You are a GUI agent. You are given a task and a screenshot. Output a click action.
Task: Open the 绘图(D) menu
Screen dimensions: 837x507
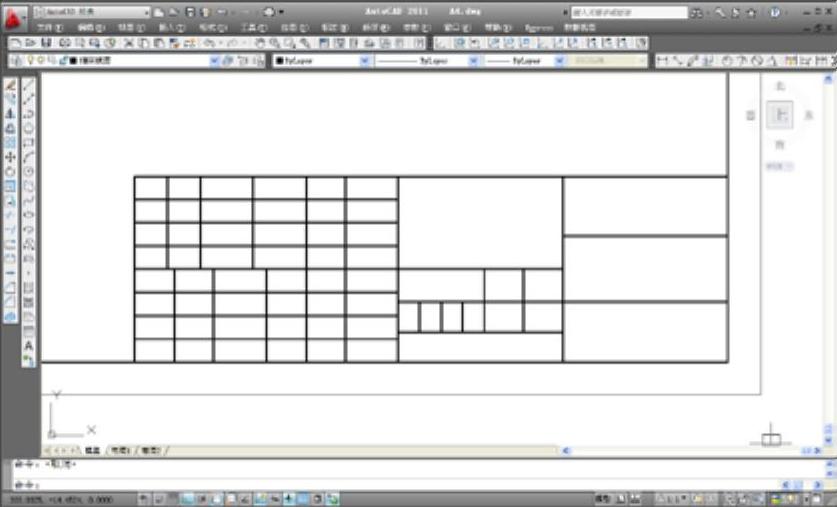click(x=294, y=28)
